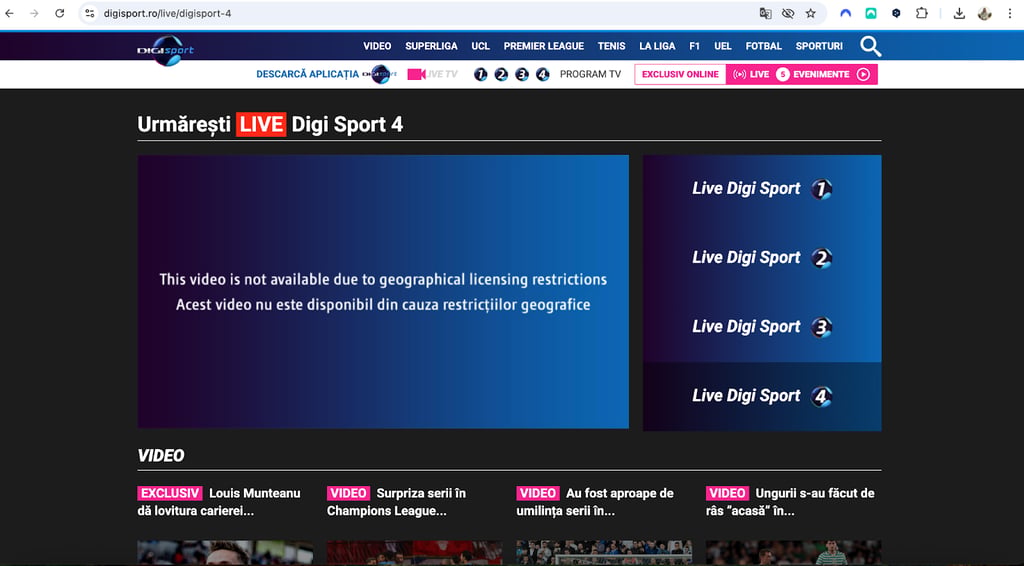Open thumbnail under Ungurii s-au făcut headline
Image resolution: width=1024 pixels, height=566 pixels.
click(x=793, y=553)
